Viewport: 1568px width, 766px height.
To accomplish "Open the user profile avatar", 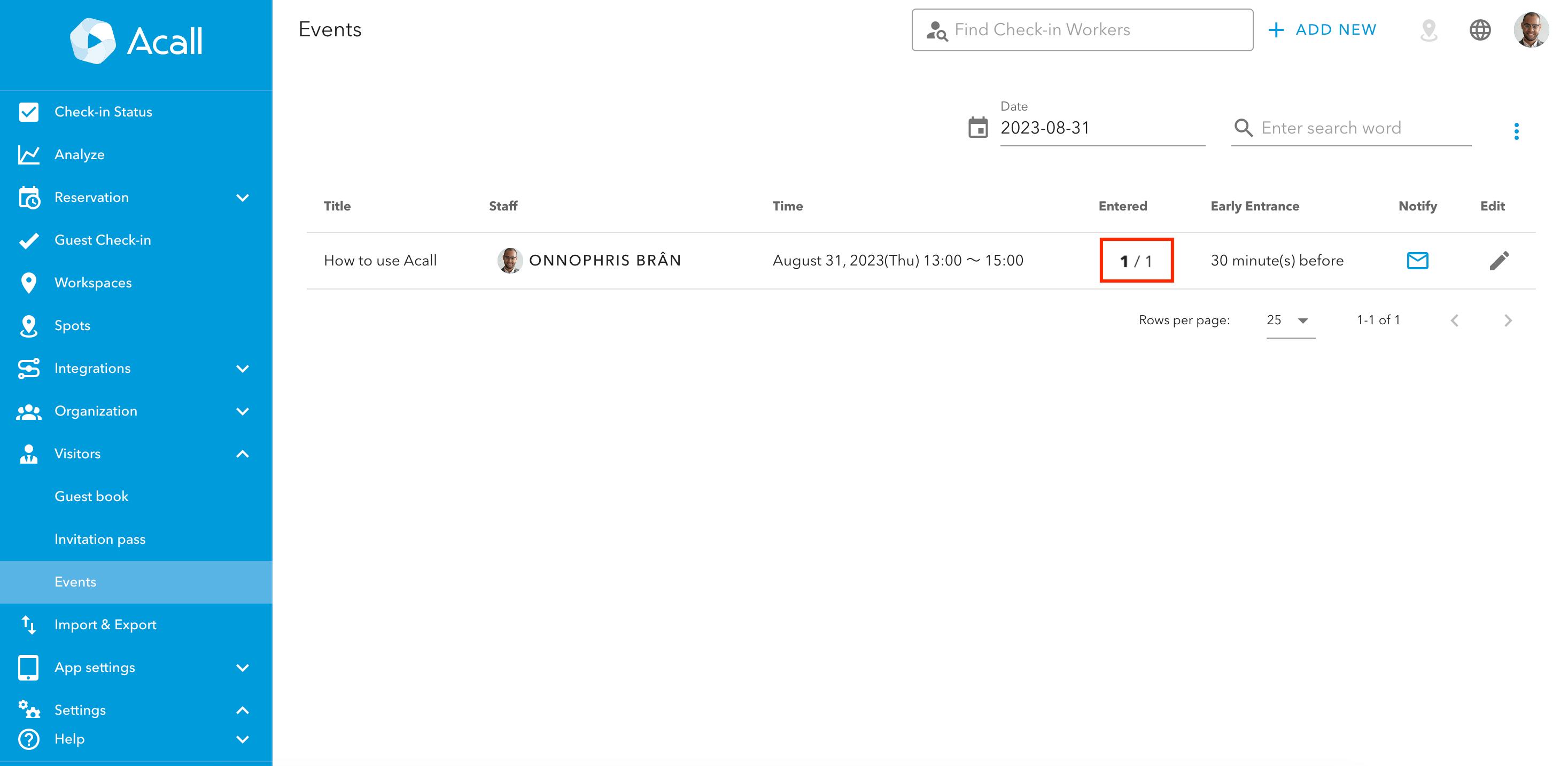I will tap(1530, 30).
